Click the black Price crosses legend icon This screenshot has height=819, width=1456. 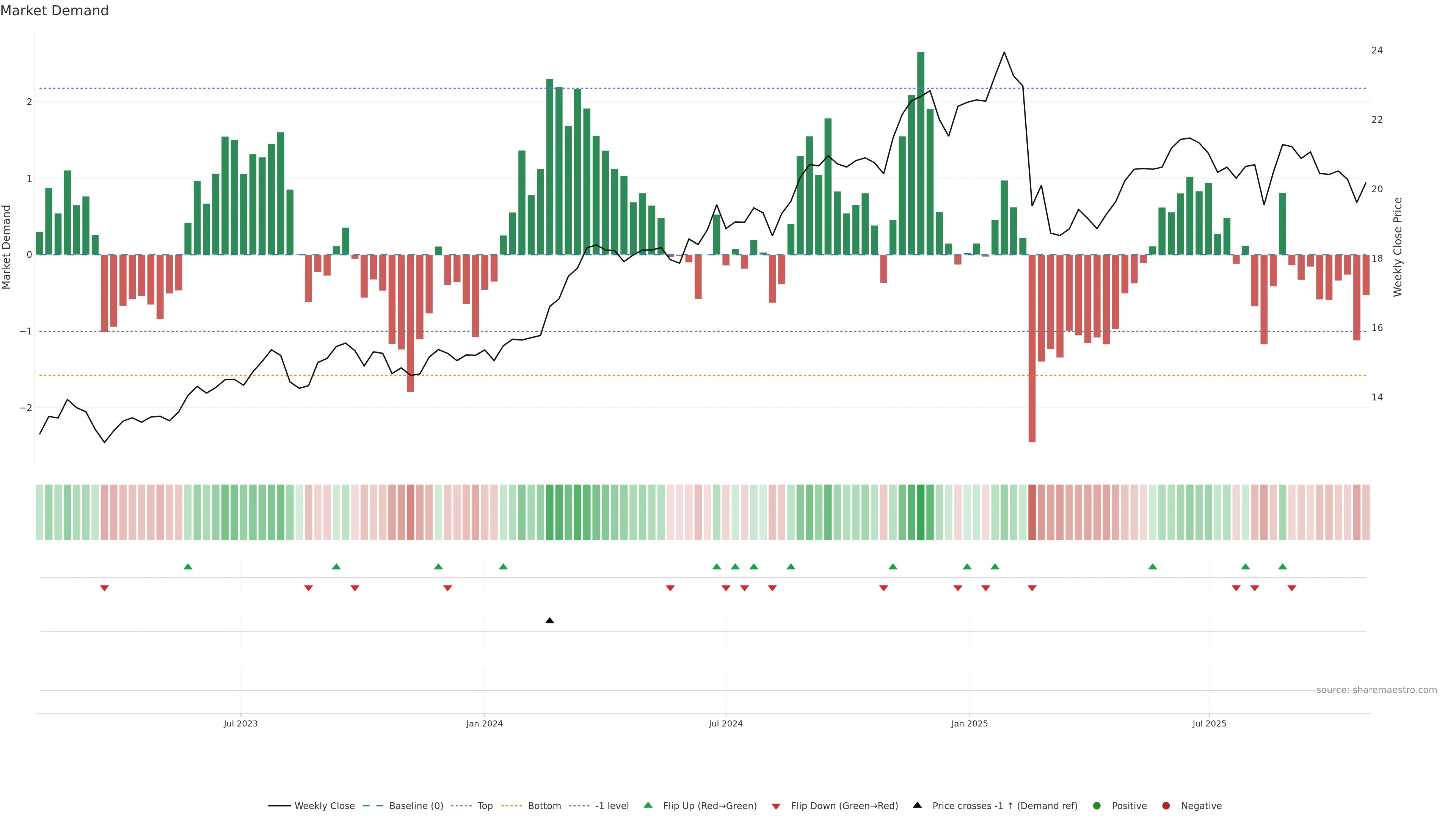(917, 805)
